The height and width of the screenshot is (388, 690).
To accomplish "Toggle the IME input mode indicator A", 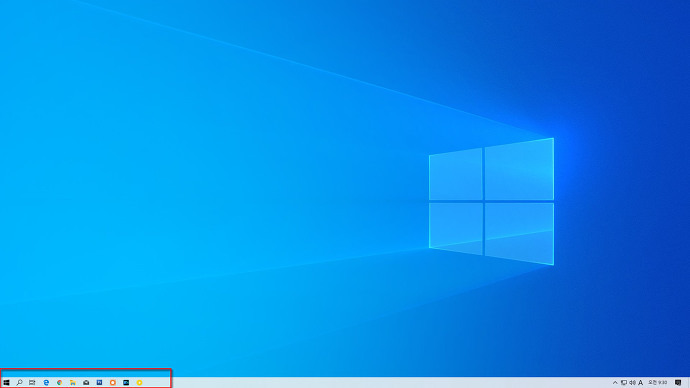I will coord(640,383).
